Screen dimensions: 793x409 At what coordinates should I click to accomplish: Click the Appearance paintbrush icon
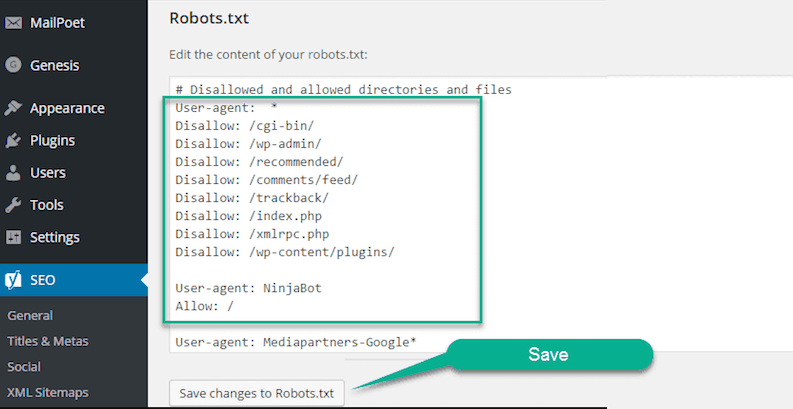click(13, 108)
